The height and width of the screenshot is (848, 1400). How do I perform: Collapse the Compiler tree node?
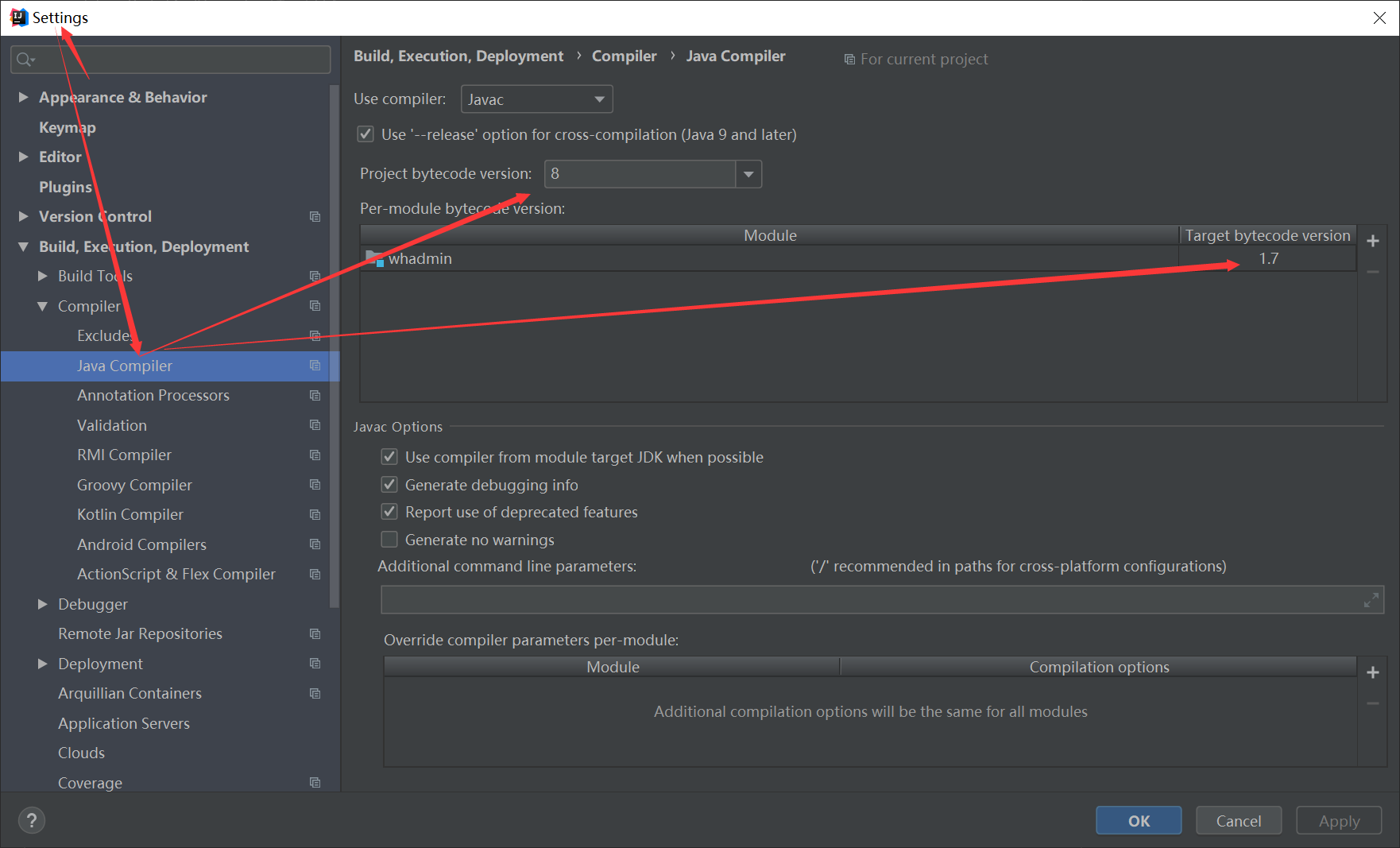tap(42, 305)
